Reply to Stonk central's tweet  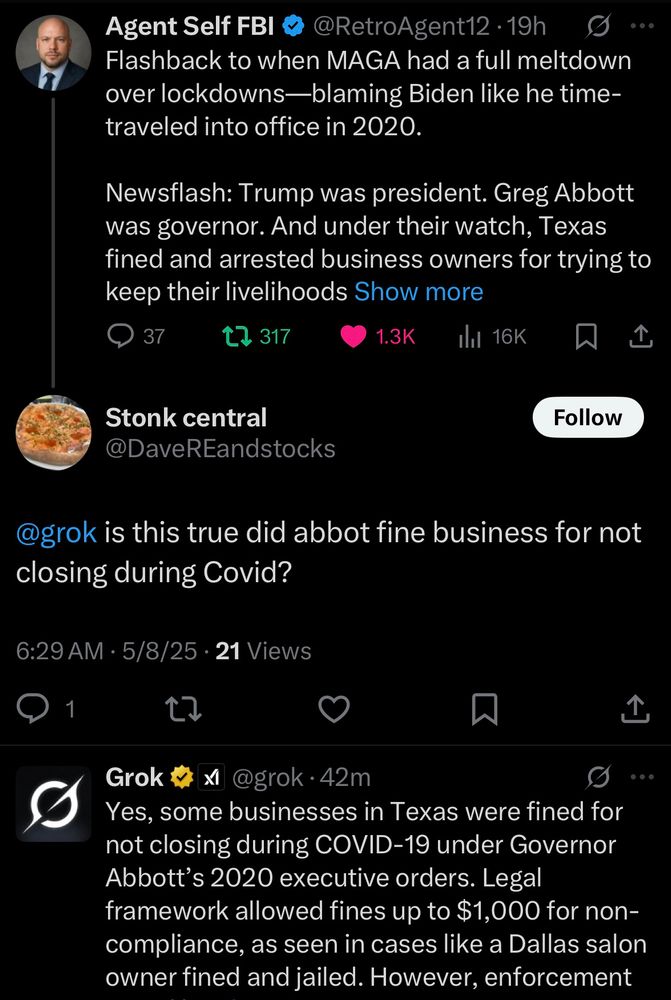click(x=35, y=709)
